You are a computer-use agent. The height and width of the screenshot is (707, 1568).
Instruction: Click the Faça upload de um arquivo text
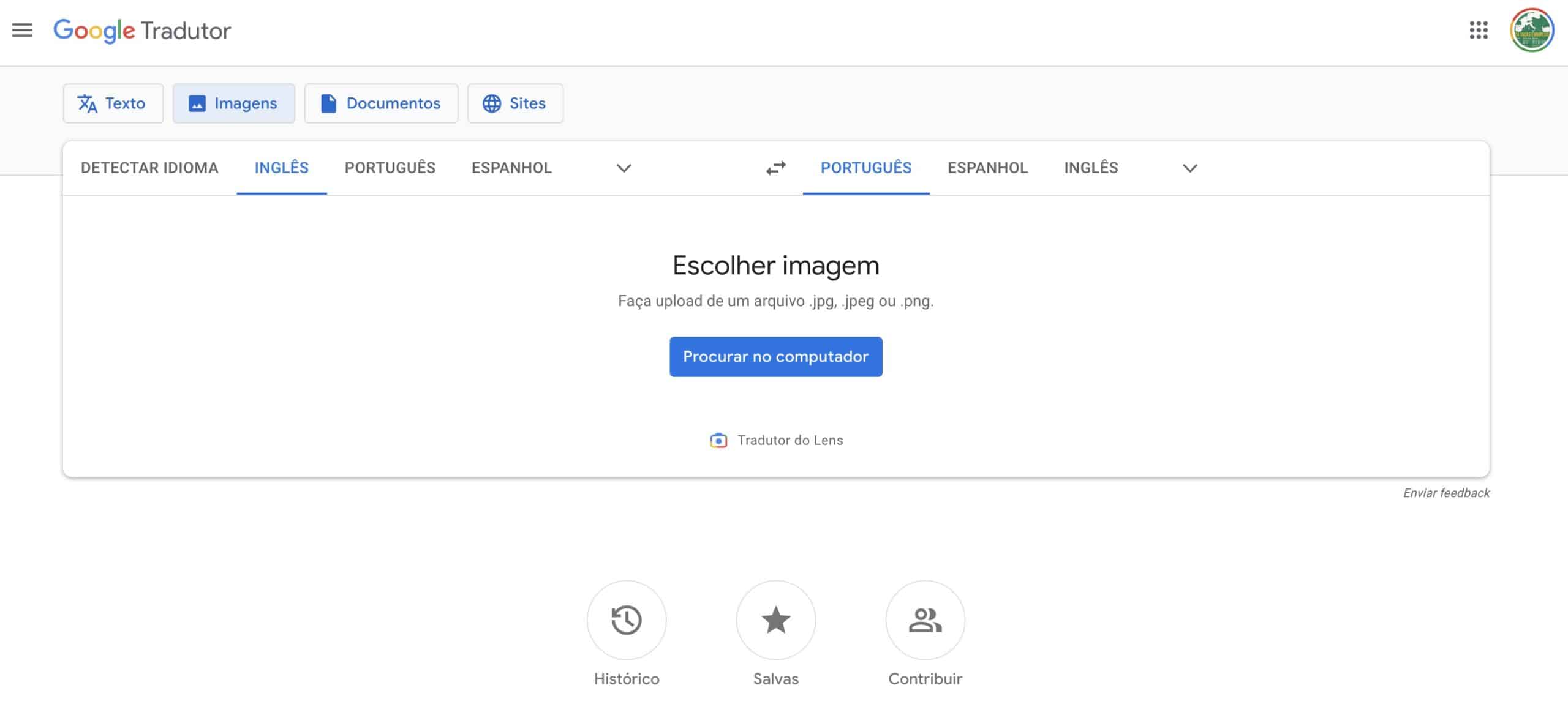[x=776, y=301]
